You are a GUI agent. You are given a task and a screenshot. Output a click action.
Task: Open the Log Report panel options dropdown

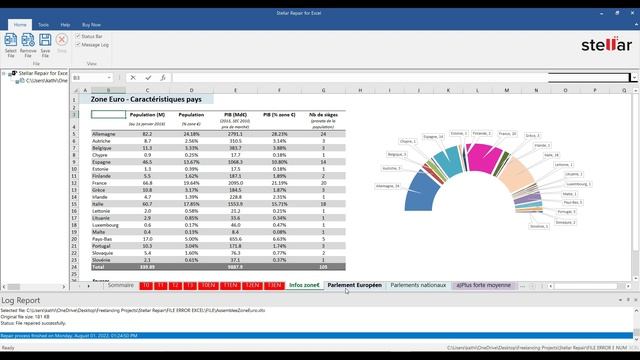pos(620,300)
